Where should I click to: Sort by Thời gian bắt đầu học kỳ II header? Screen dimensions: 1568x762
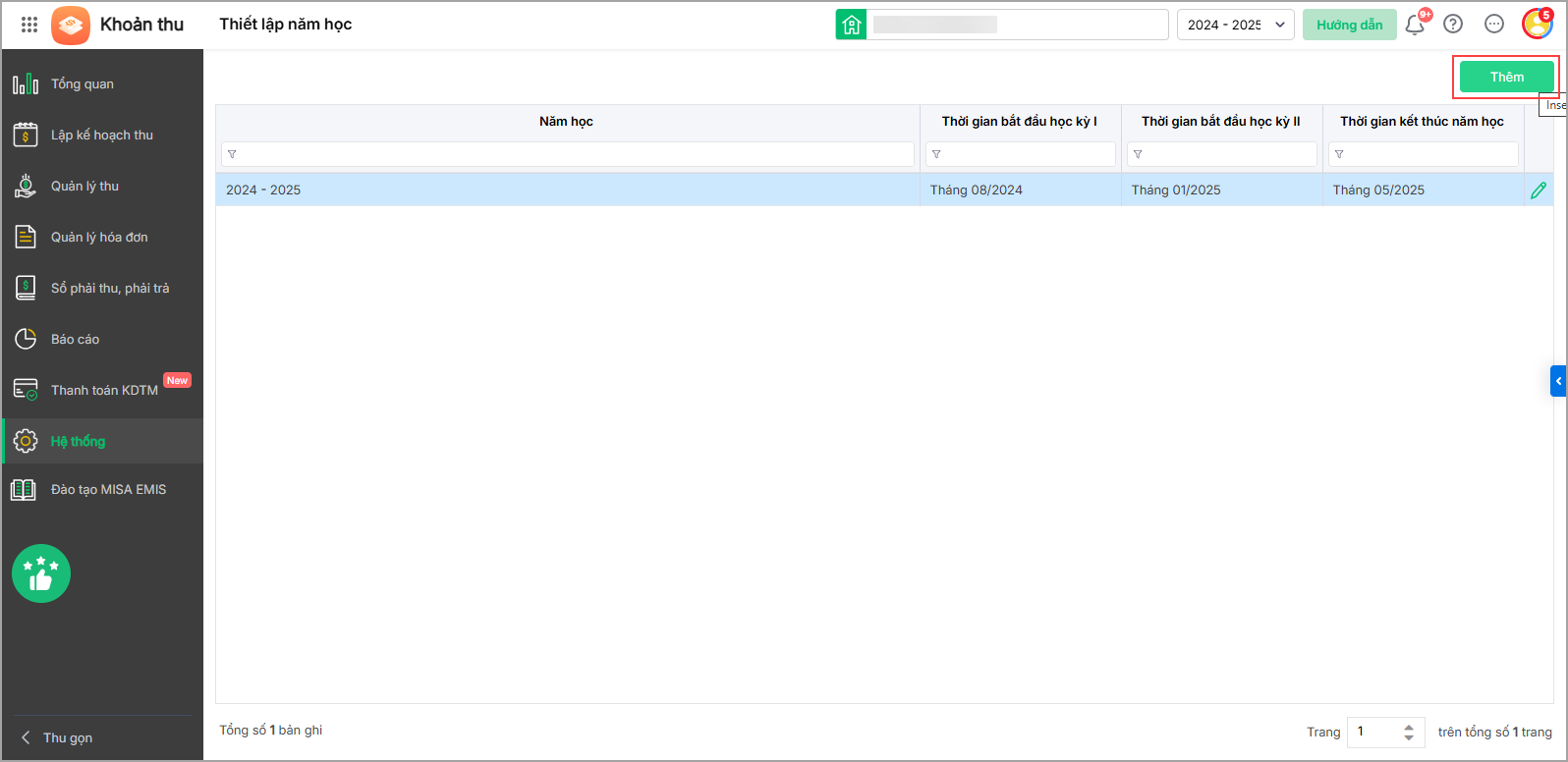1221,122
